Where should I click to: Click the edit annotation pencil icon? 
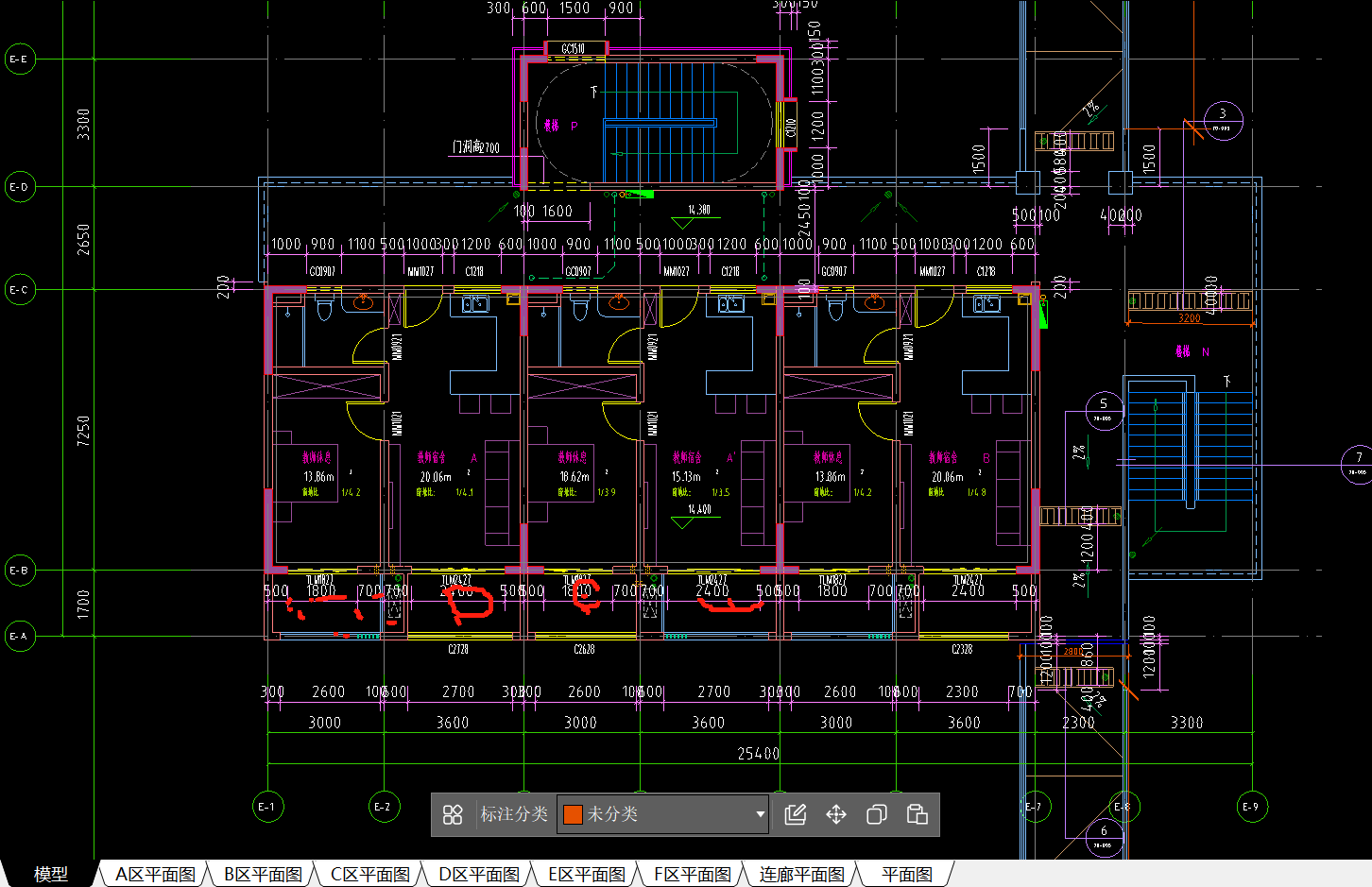click(796, 814)
